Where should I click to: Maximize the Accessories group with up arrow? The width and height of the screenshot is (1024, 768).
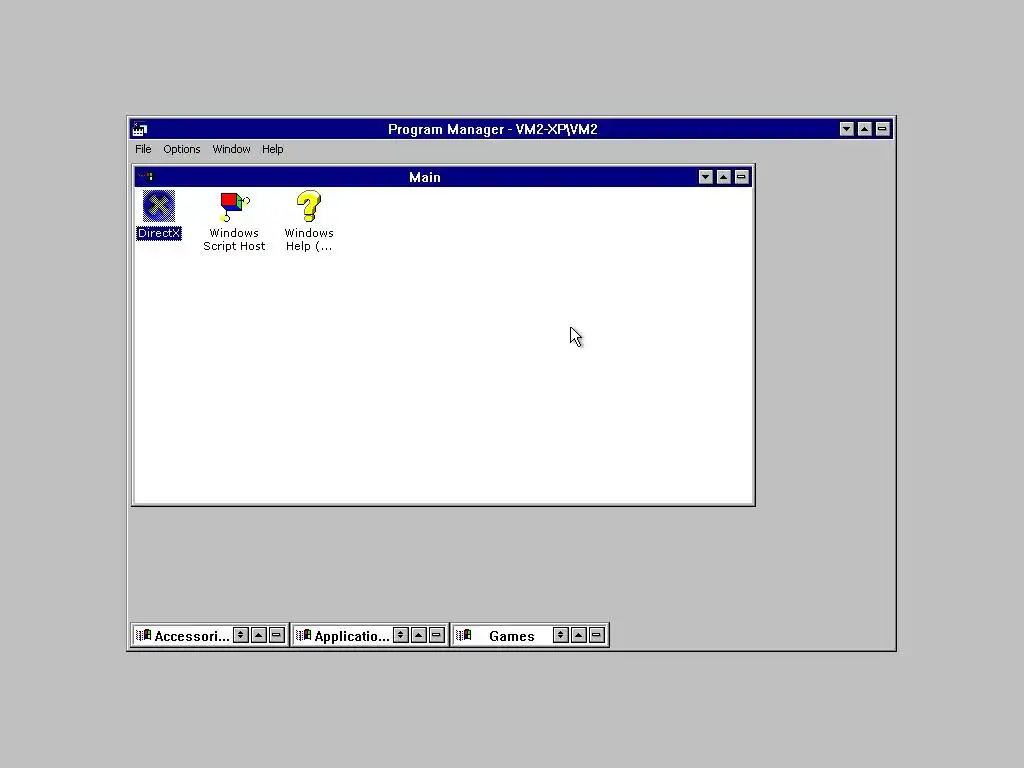coord(259,635)
